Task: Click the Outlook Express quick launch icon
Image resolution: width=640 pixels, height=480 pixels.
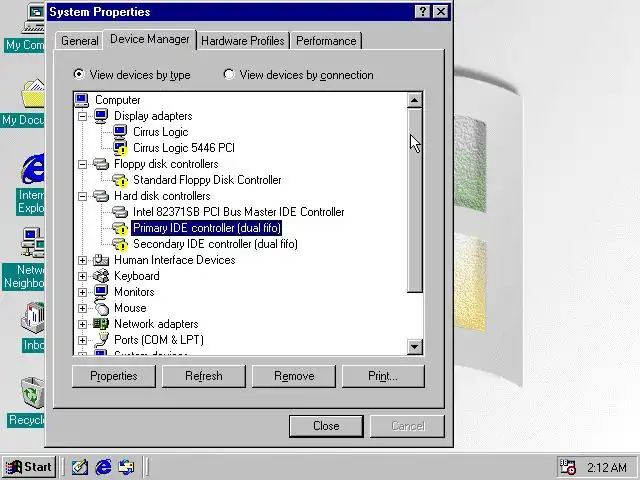Action: coord(126,467)
